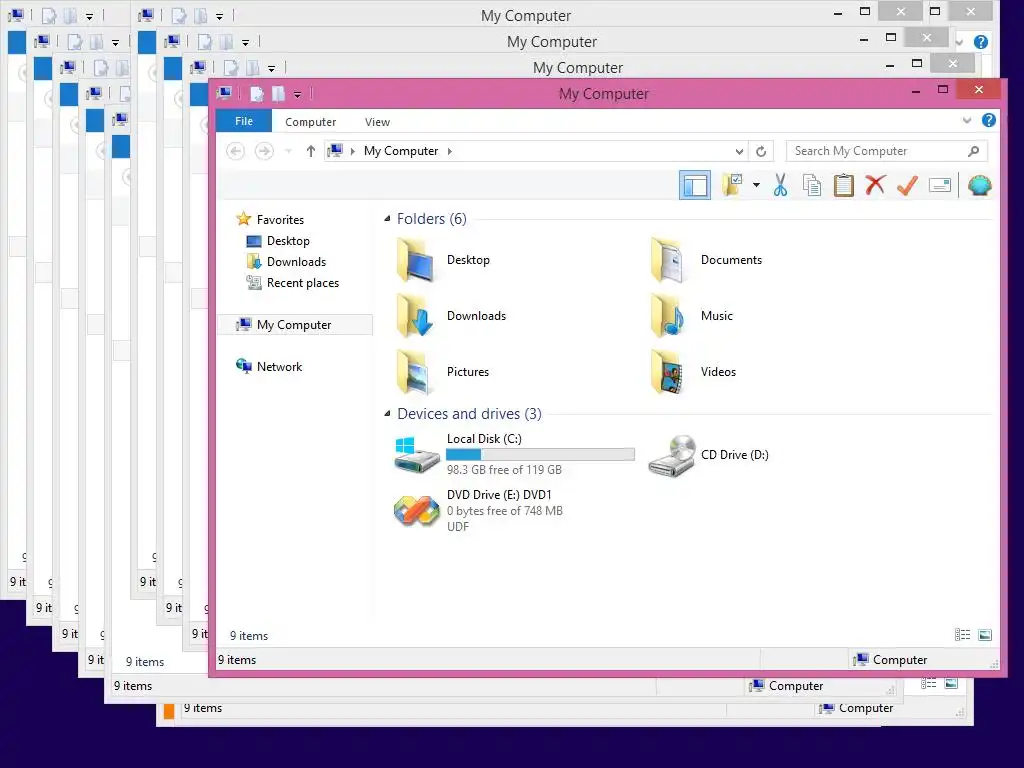Refresh the My Computer view
Screen dimensions: 1024x768
pos(761,152)
